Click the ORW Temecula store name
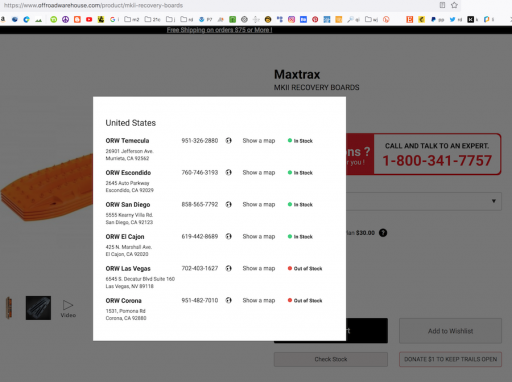 point(127,141)
